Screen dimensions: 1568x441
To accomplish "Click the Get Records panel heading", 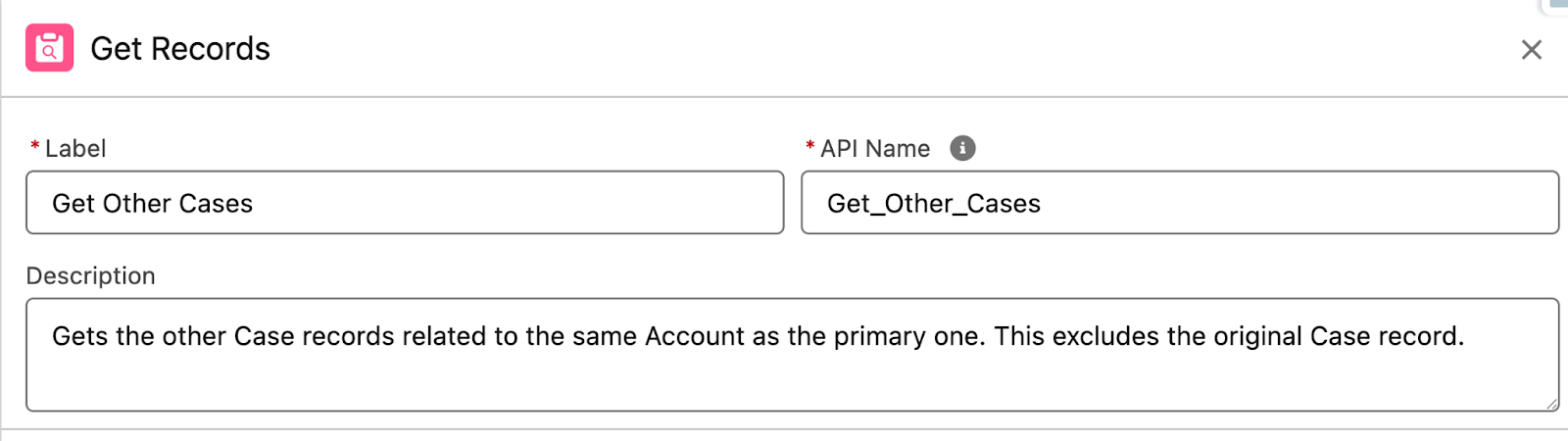I will coord(180,49).
